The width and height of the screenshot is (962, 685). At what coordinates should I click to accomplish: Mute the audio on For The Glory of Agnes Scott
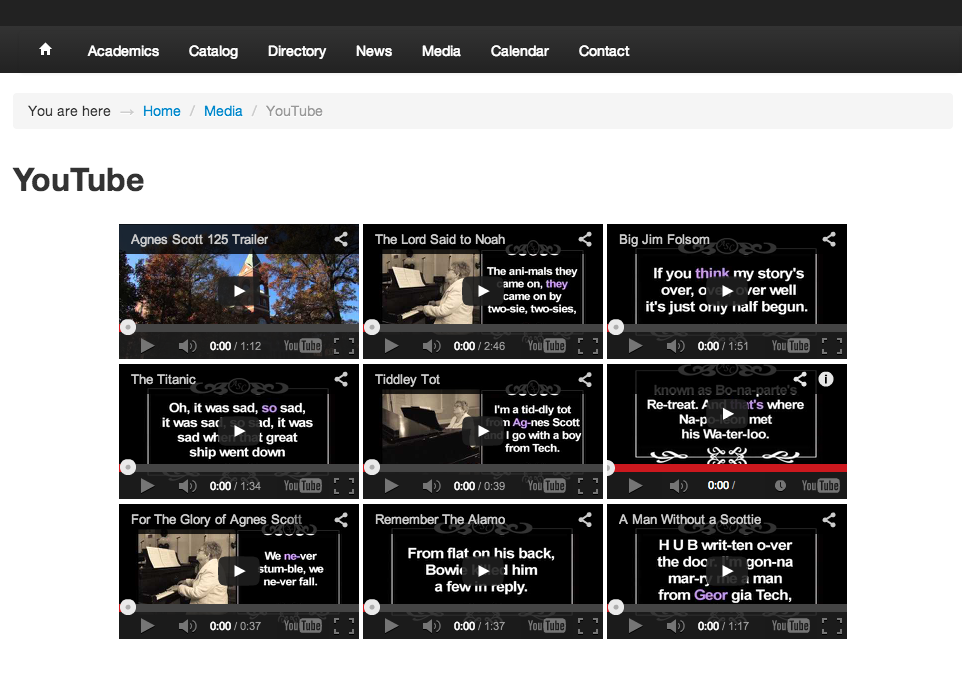click(188, 625)
